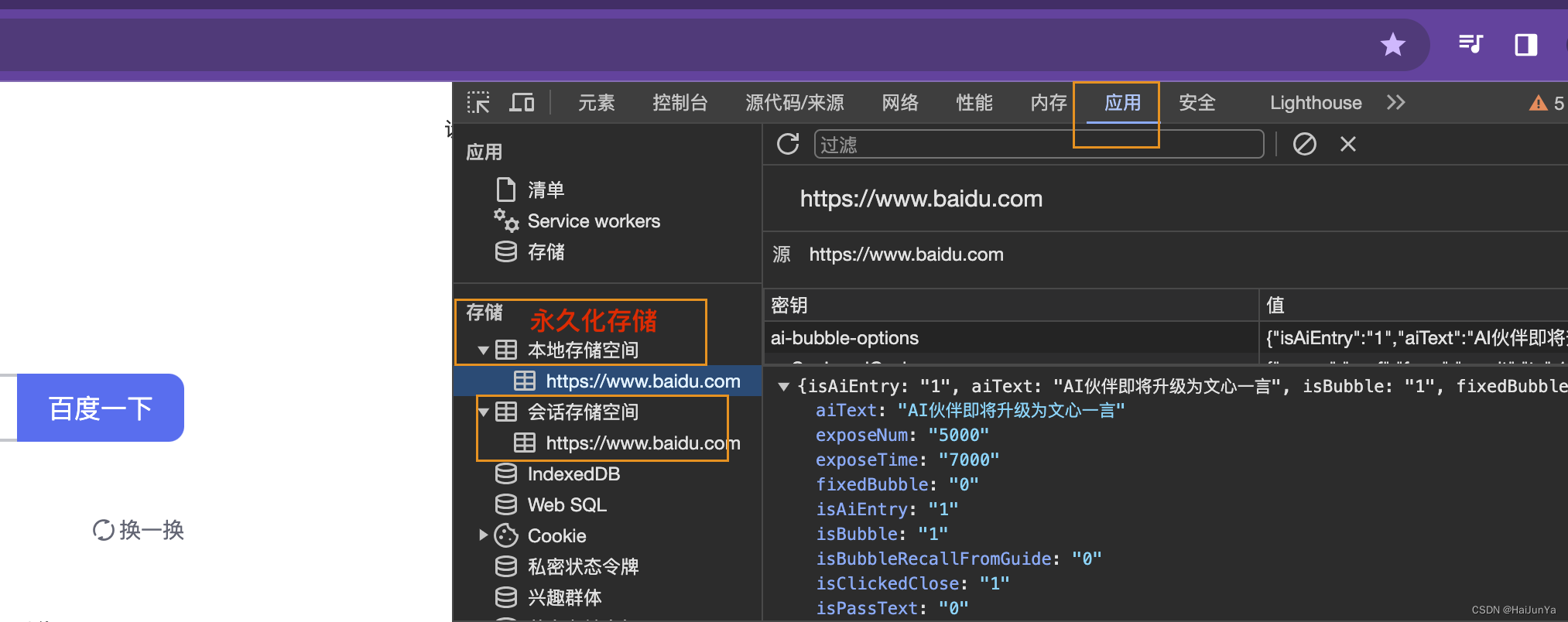Select the ai-bubble-options key row
The image size is (1568, 622).
tap(1011, 338)
